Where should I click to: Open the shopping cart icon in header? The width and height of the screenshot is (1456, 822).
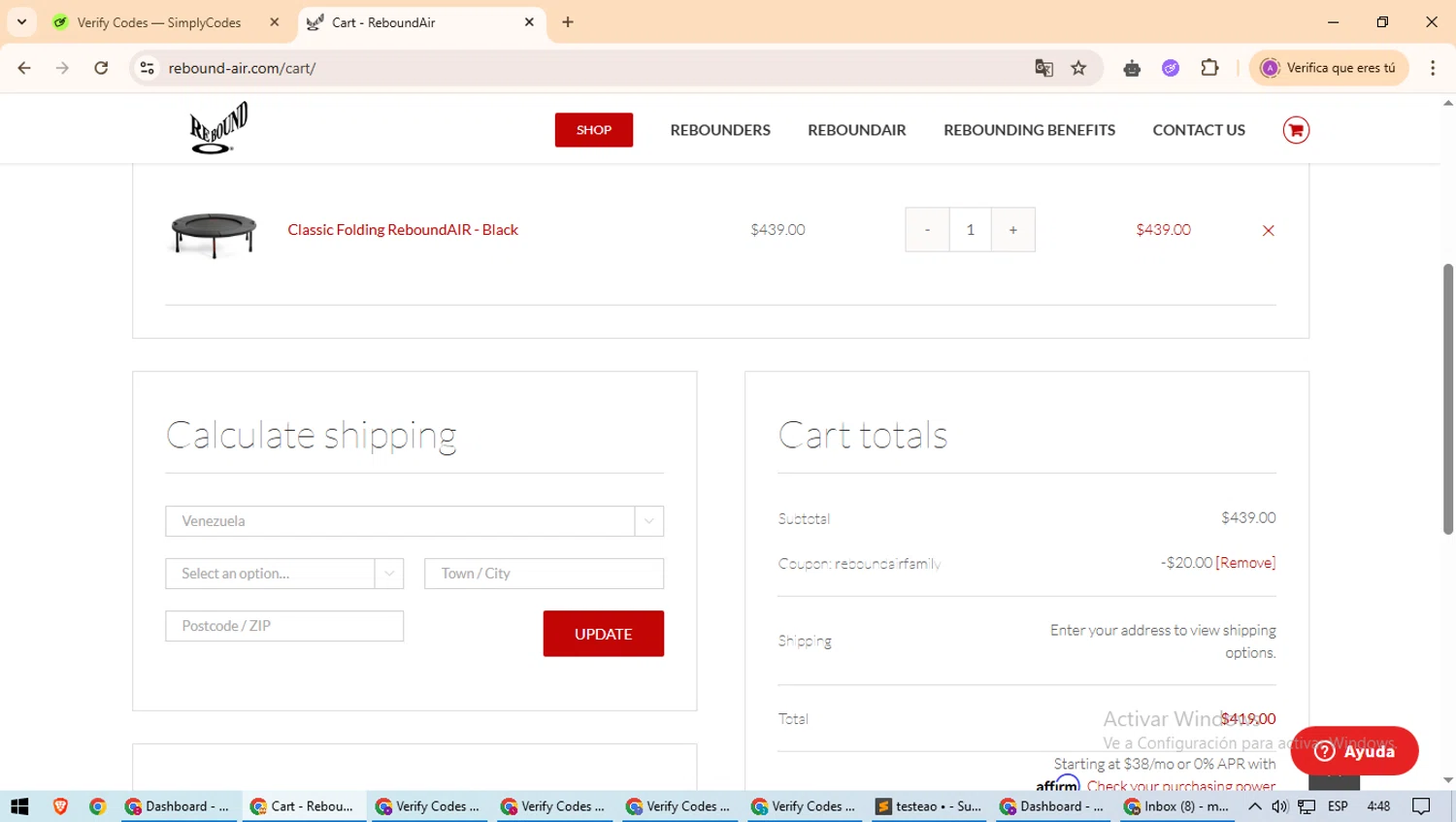[1296, 130]
